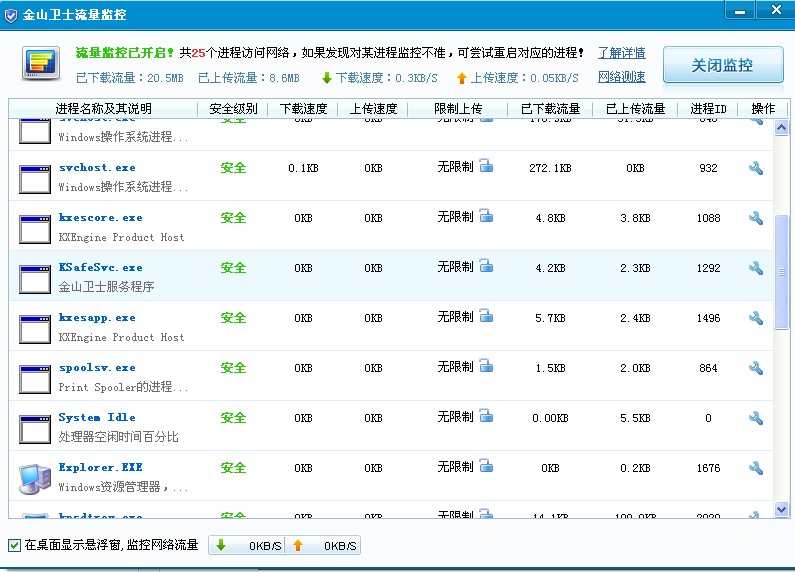Click process ID 1676 cell
The height and width of the screenshot is (572, 795).
coord(708,468)
